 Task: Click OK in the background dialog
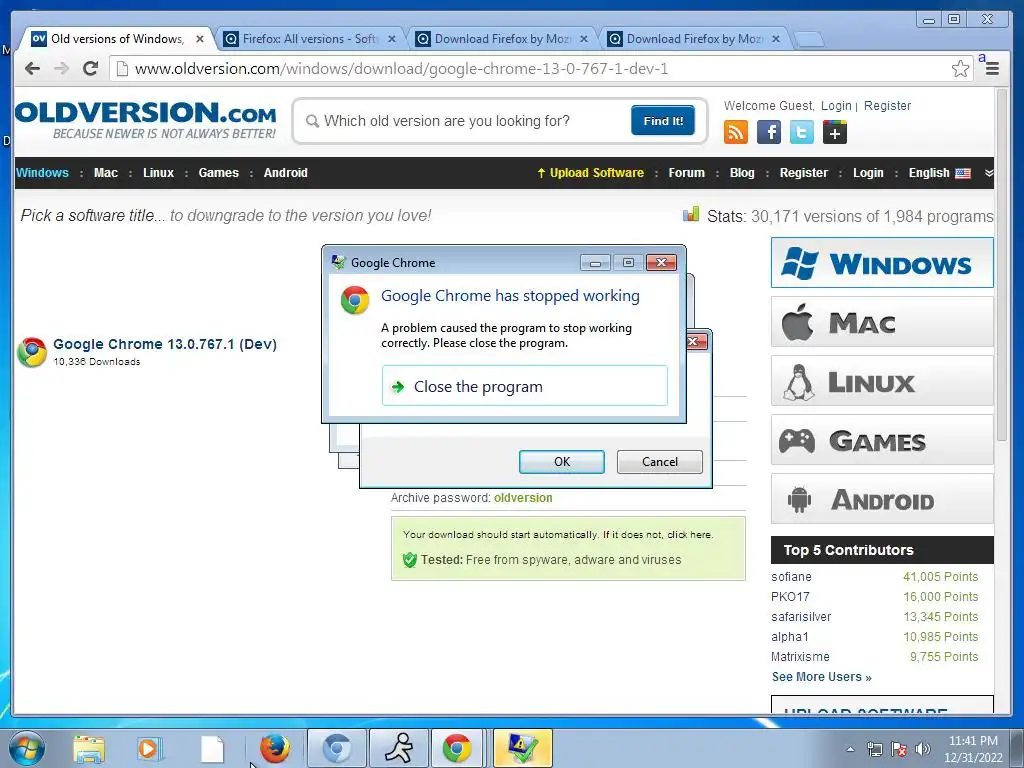562,462
